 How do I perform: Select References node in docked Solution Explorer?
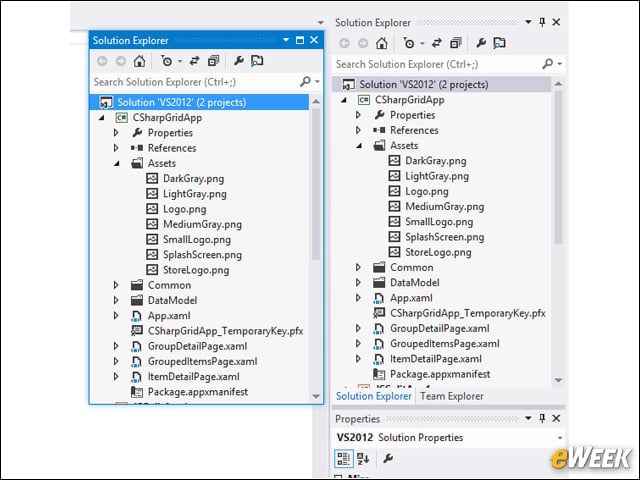[x=414, y=131]
